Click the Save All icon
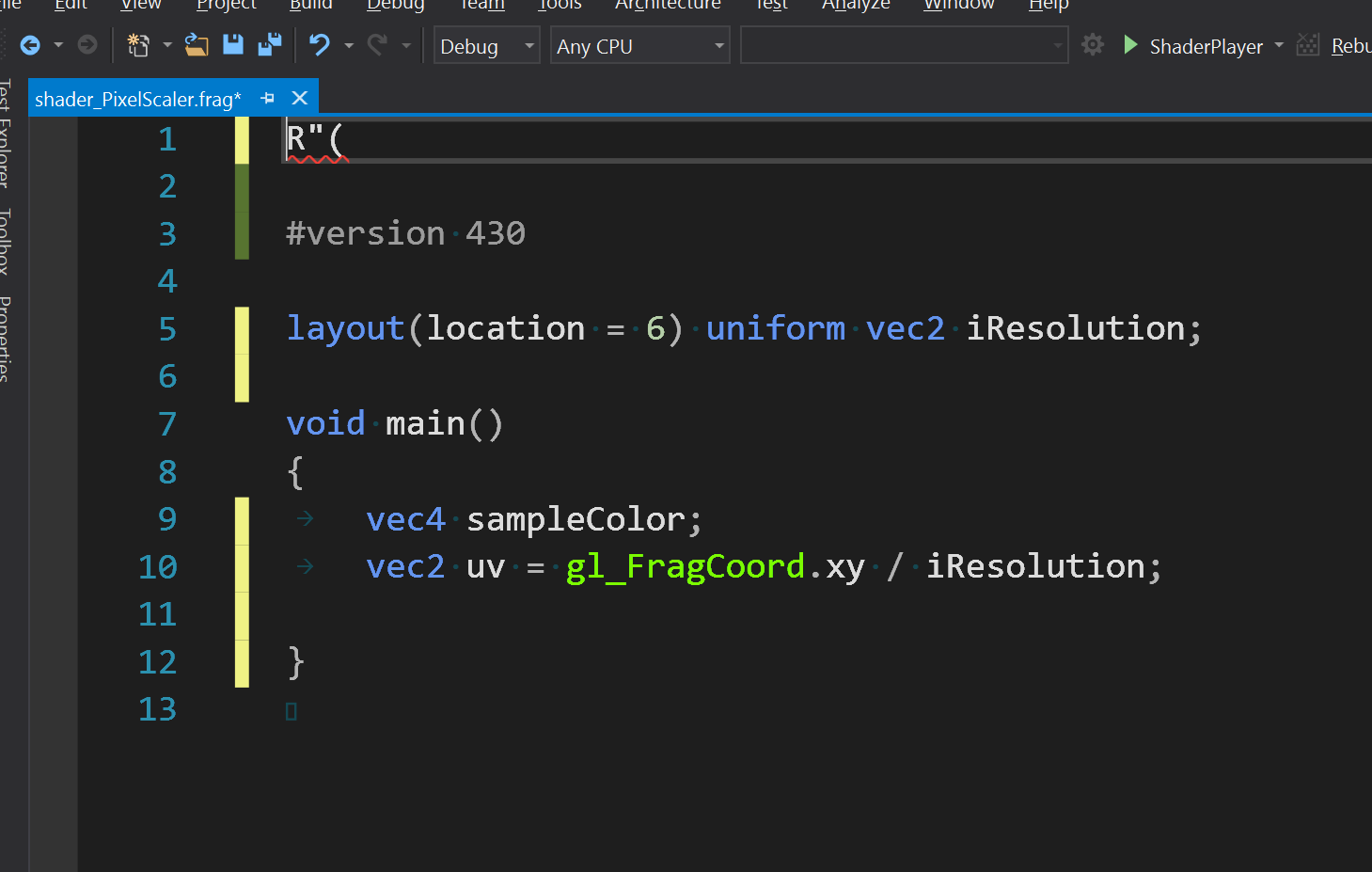The image size is (1372, 872). click(x=270, y=44)
